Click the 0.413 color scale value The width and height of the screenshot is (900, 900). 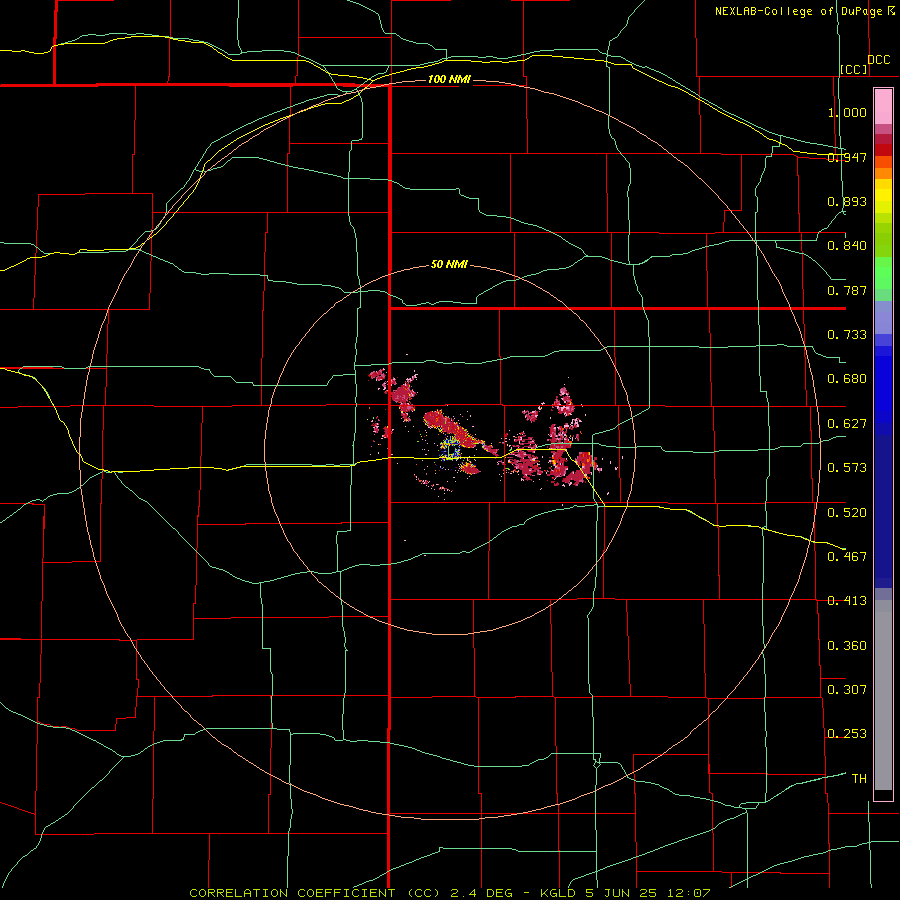[847, 601]
